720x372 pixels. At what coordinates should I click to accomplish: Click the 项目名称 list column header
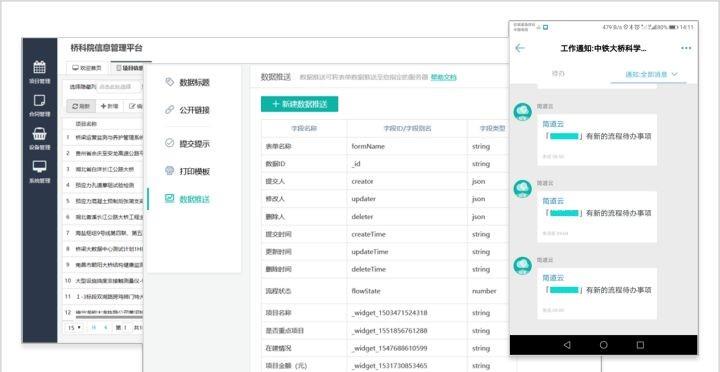[x=86, y=124]
